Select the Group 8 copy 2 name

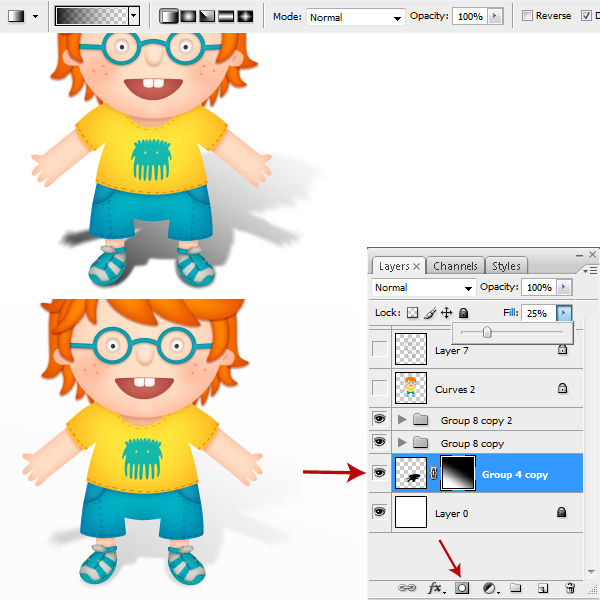476,421
